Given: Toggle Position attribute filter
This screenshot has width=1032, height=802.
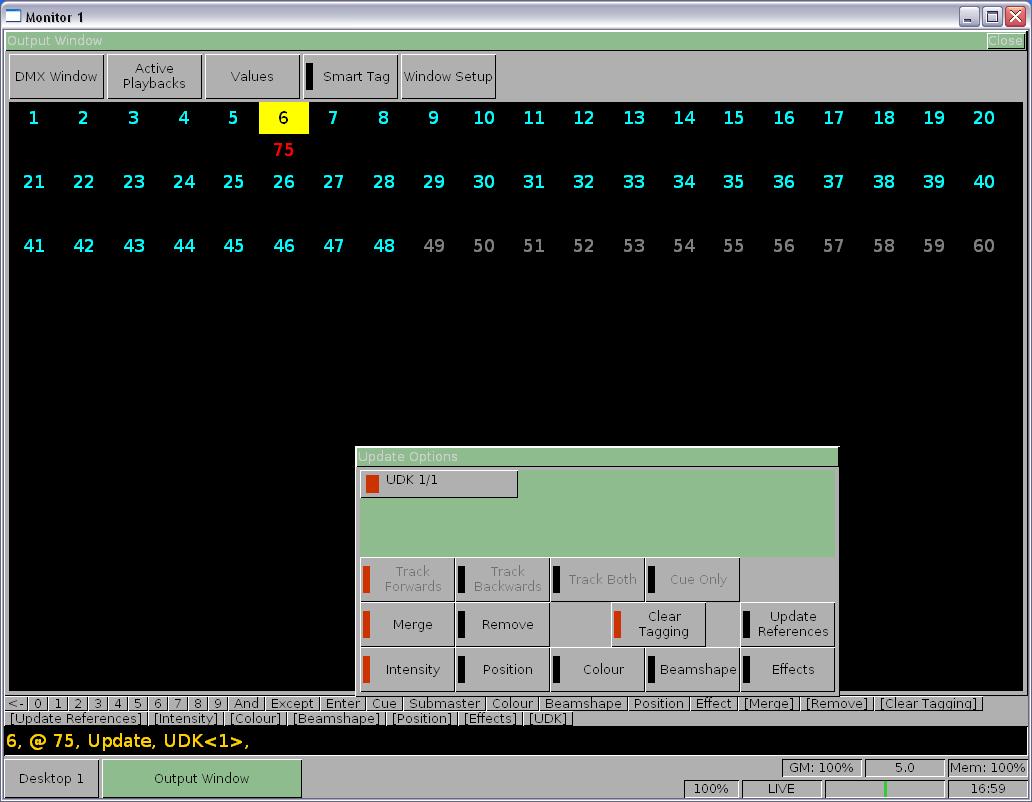Looking at the screenshot, I should 502,669.
